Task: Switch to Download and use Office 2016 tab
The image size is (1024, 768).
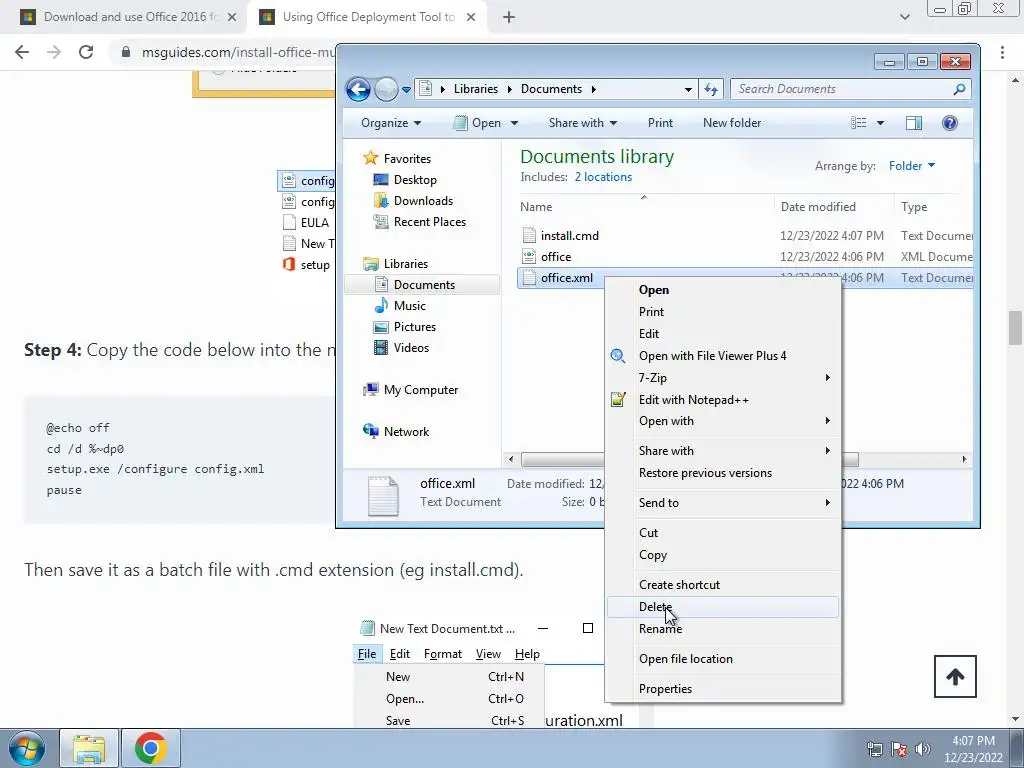Action: pos(129,17)
